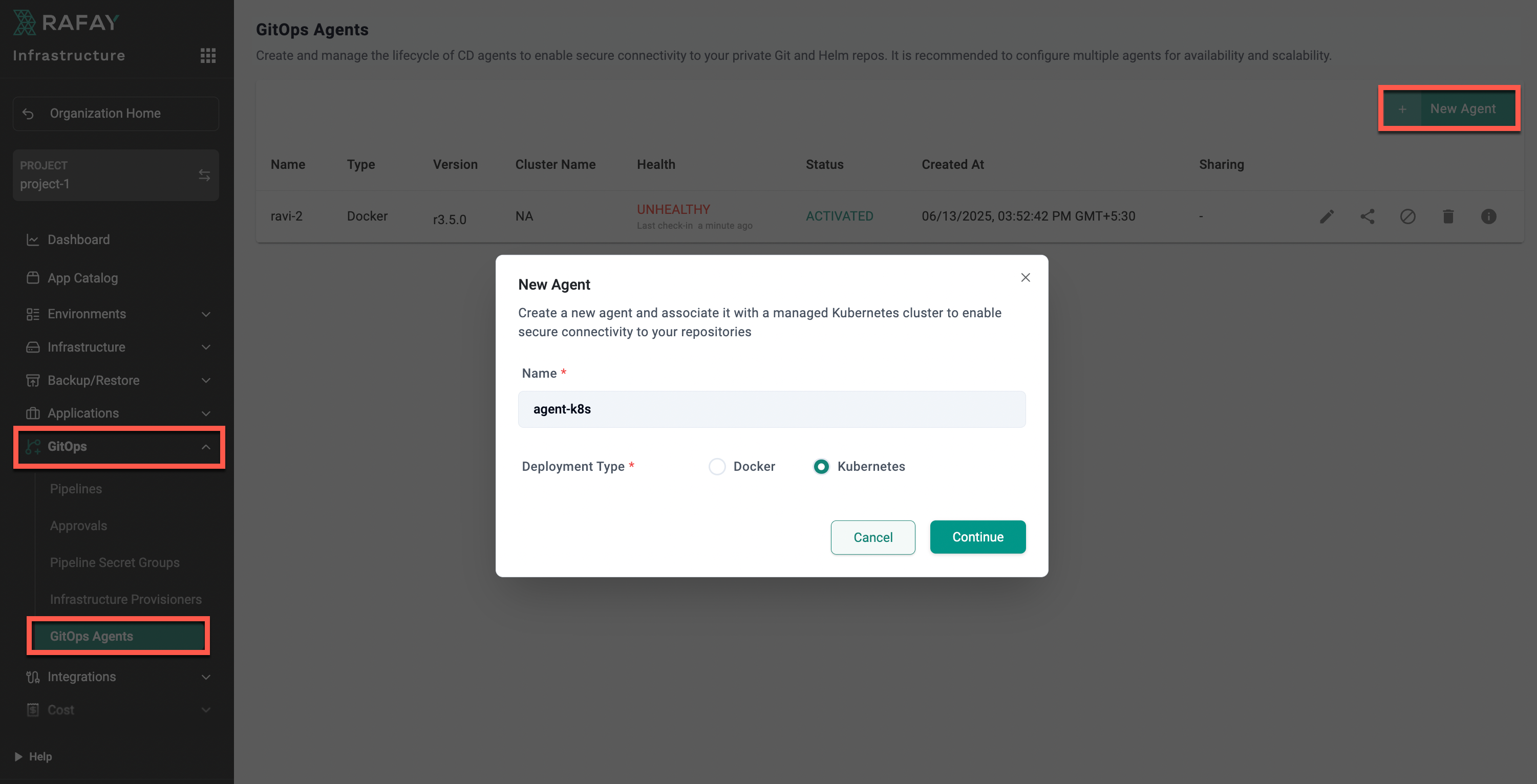Screen dimensions: 1537x784
Task: Click the App Catalog box icon
Action: pyautogui.click(x=33, y=278)
